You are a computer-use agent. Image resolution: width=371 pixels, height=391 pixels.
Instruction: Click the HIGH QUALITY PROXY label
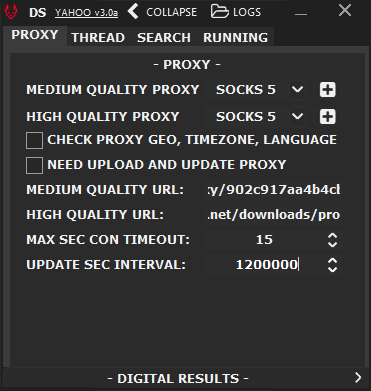click(103, 117)
